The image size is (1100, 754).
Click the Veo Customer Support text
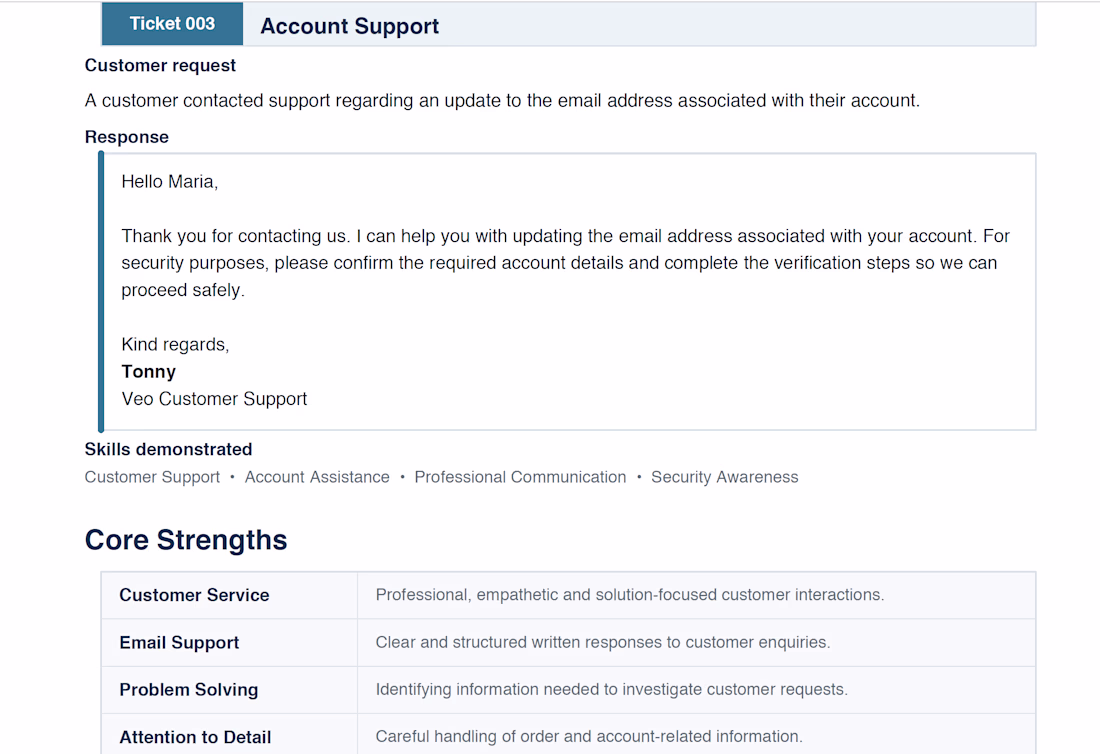(214, 399)
